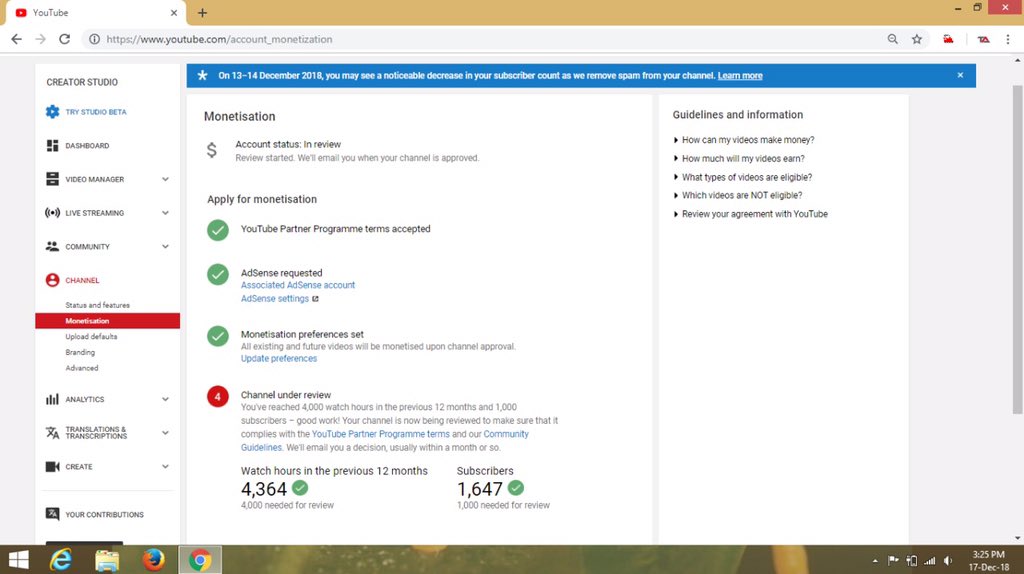Screen dimensions: 1024x574
Task: Click the red Channel profile icon
Action: point(52,280)
